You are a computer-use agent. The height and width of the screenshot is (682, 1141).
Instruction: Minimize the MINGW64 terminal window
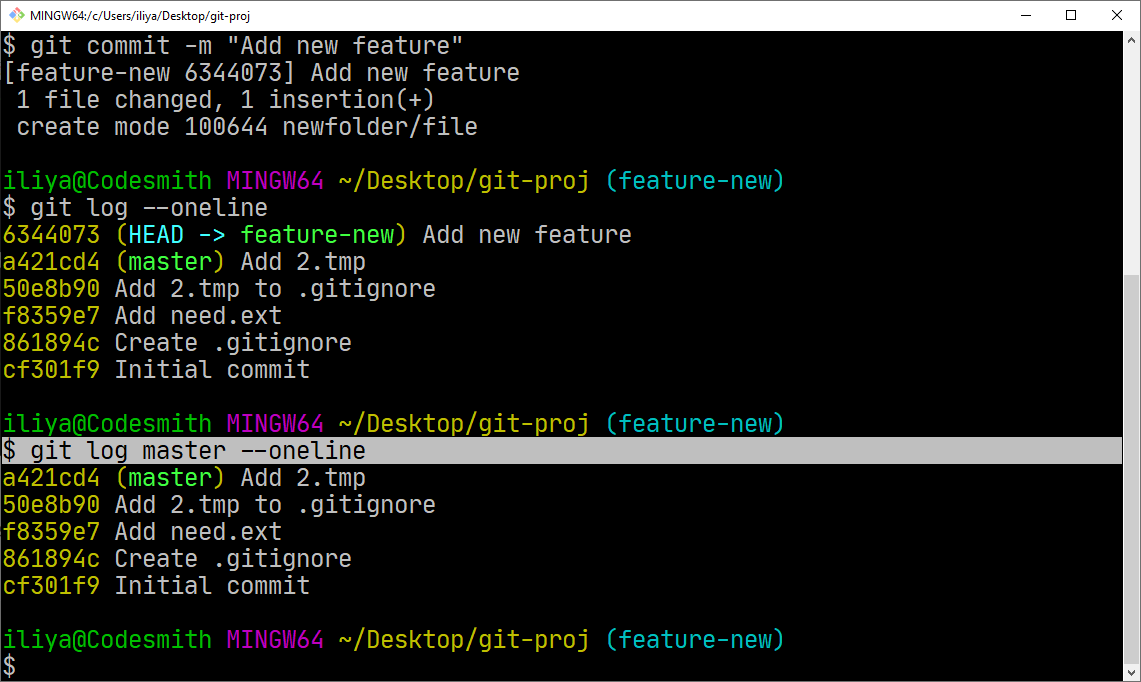[x=1026, y=15]
